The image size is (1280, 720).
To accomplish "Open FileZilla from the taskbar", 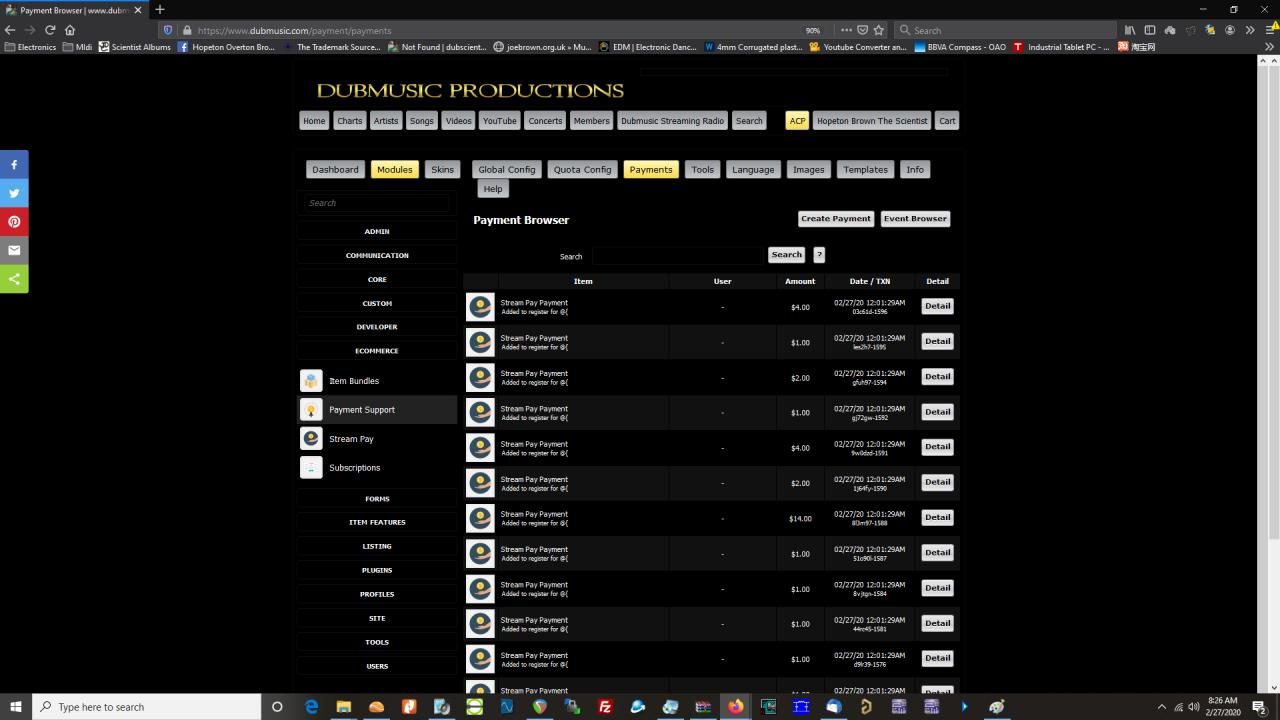I will click(605, 707).
